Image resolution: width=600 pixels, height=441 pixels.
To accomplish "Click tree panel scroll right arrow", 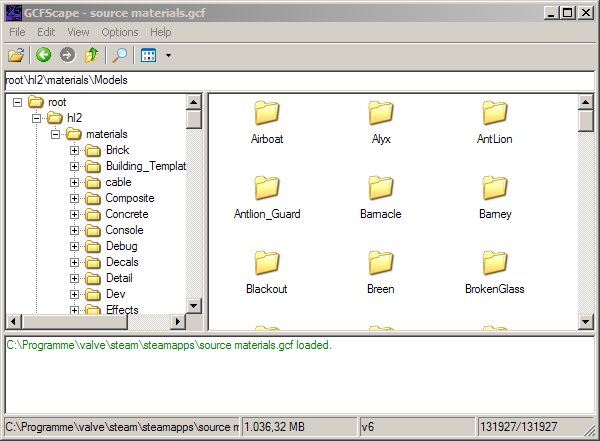I will (178, 322).
